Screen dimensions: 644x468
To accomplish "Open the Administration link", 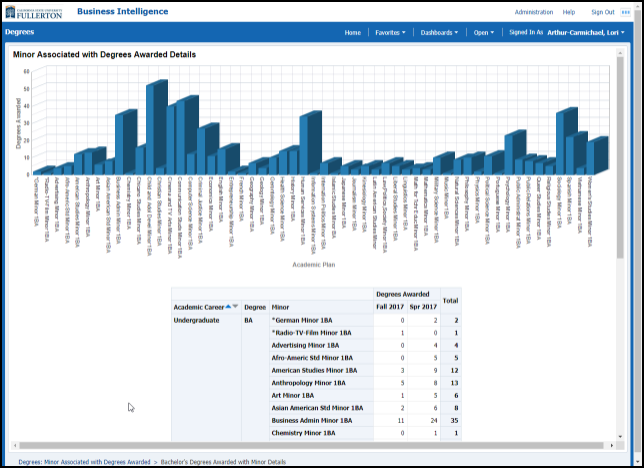I will (x=534, y=12).
